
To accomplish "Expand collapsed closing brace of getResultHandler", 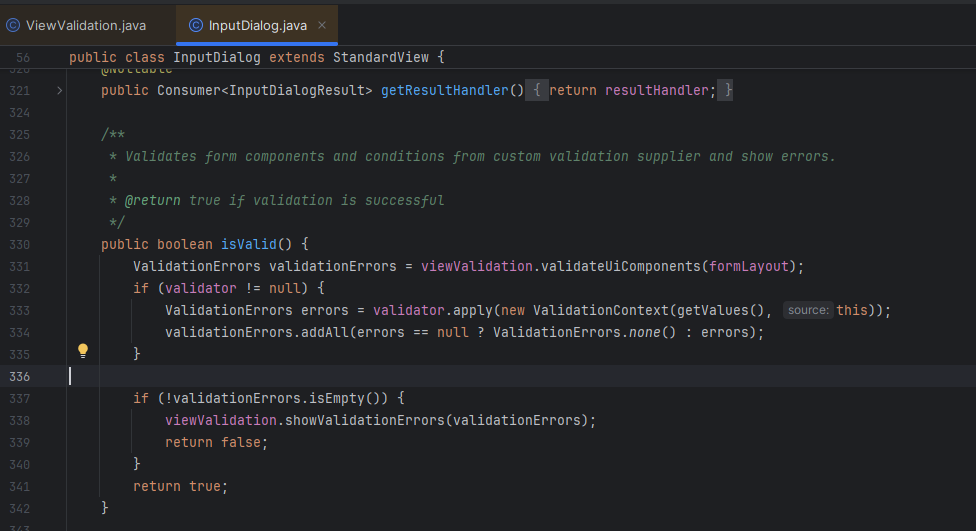I will [725, 90].
